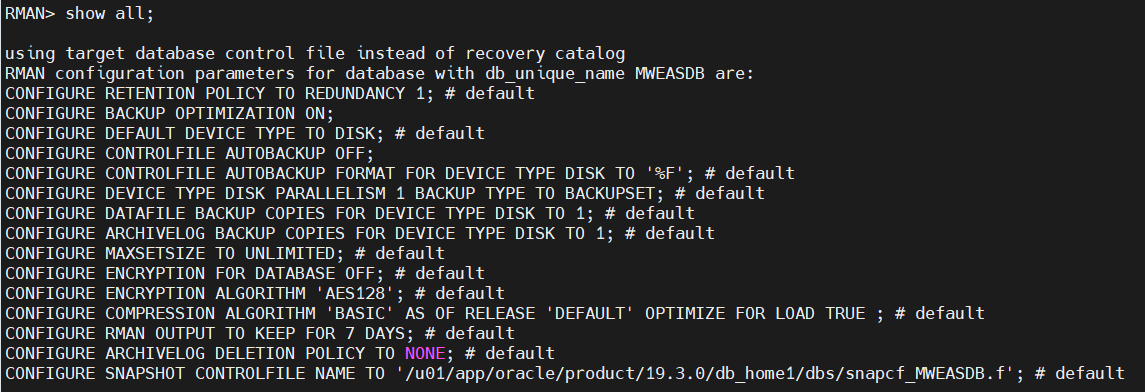Click the RMAN> prompt text
The height and width of the screenshot is (392, 1145).
point(30,14)
